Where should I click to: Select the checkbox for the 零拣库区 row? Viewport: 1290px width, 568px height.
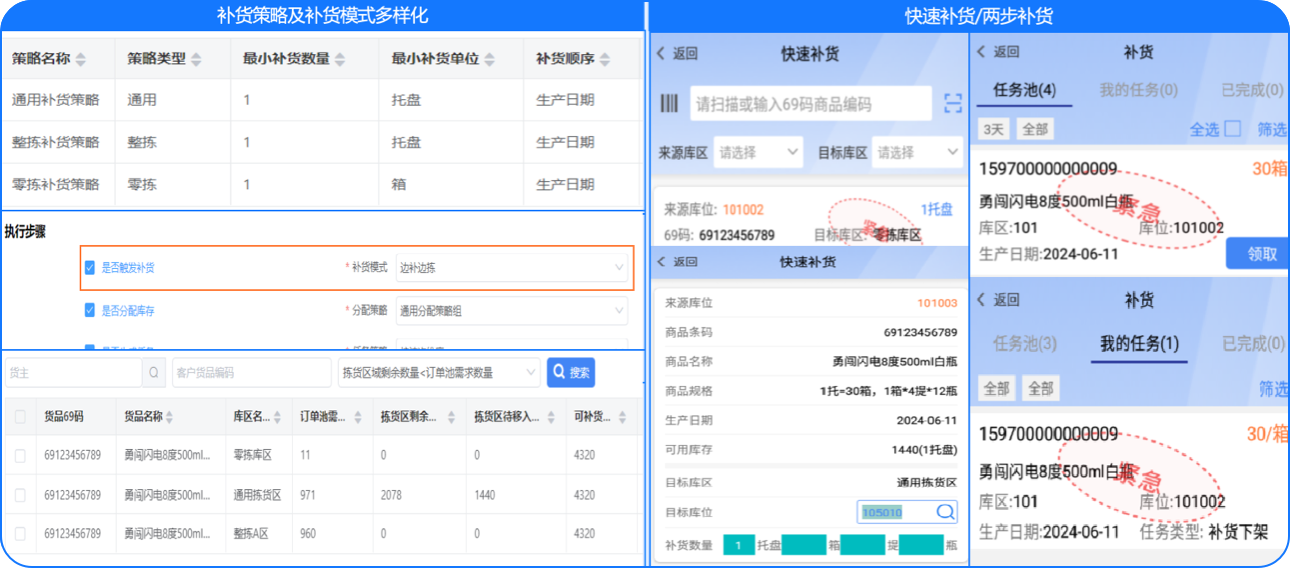point(20,455)
